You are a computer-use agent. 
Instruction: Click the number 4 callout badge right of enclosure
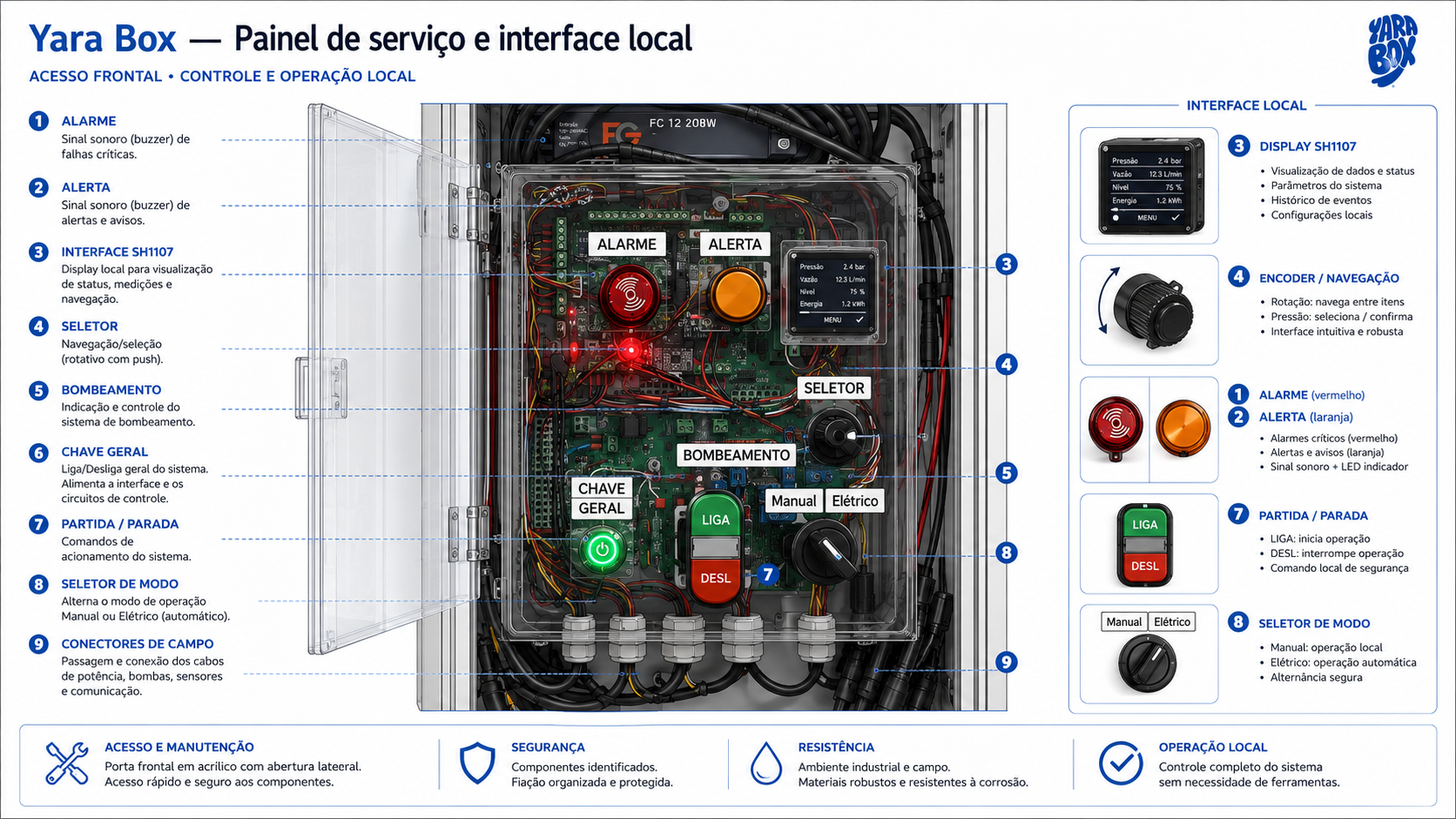[1007, 365]
